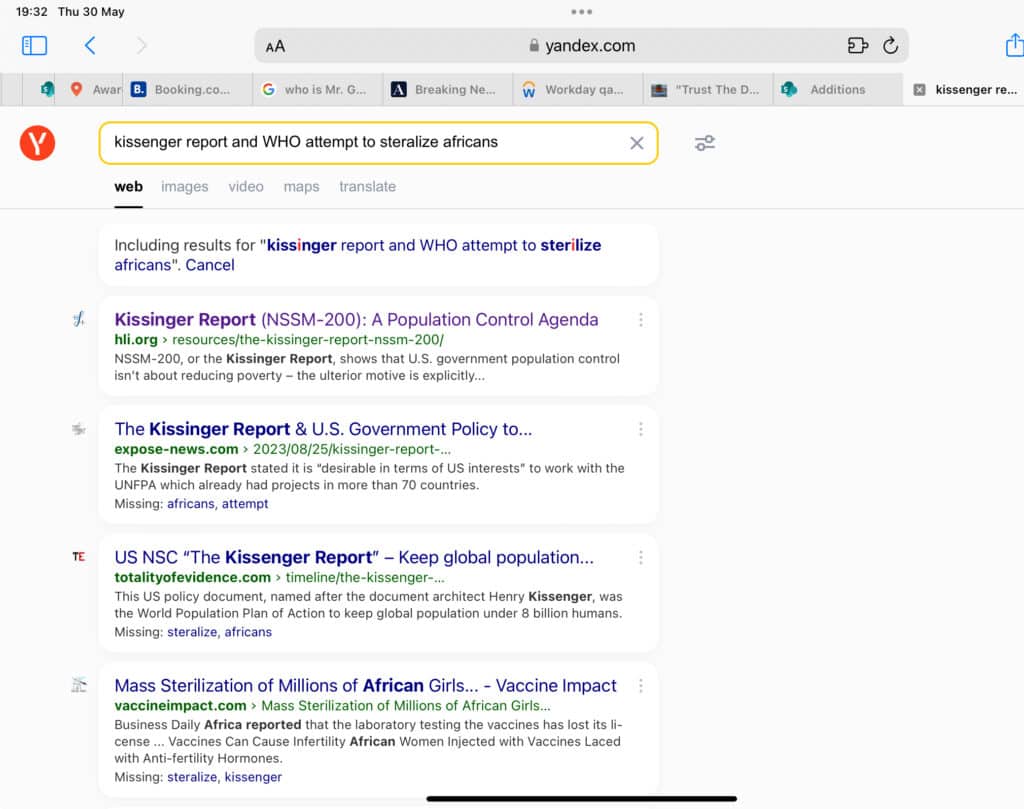Viewport: 1024px width, 809px height.
Task: Open options for the hli.org result
Action: (641, 319)
